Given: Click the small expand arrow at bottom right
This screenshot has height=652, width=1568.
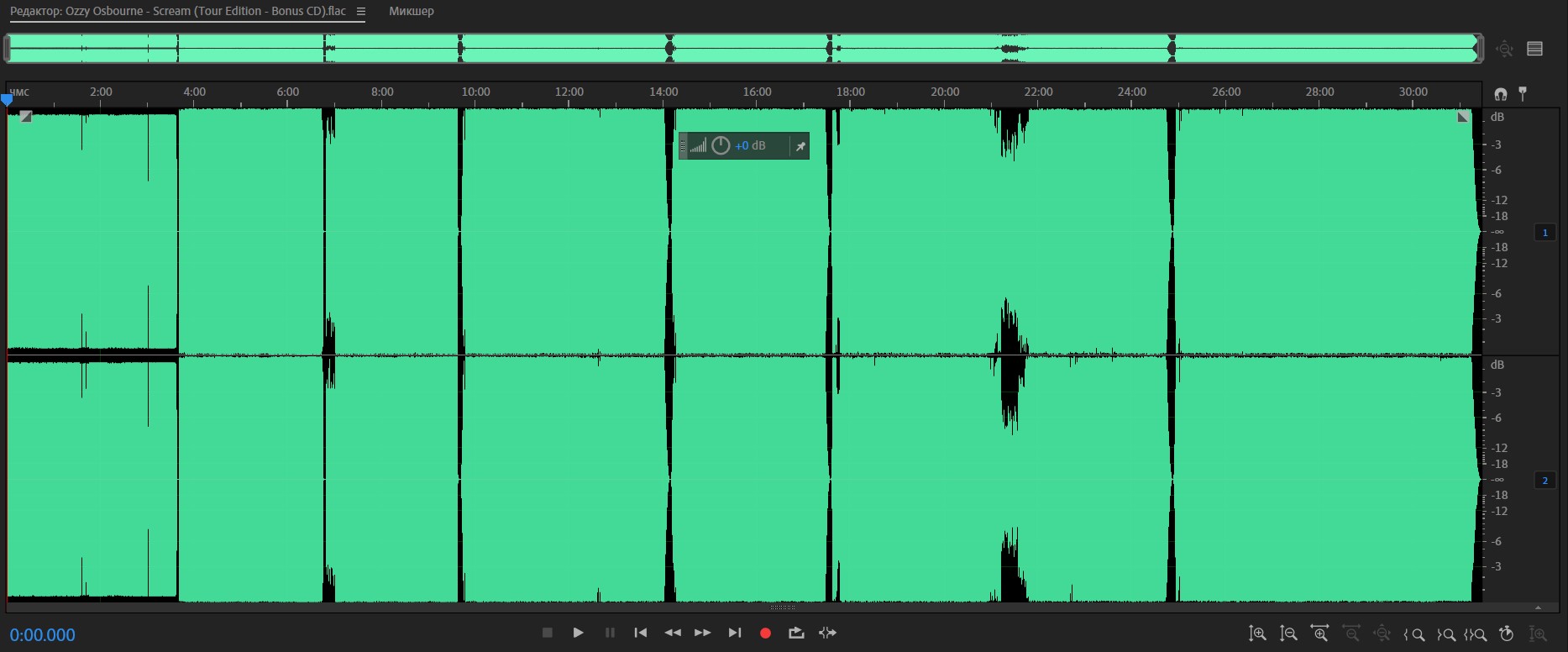Looking at the screenshot, I should pos(1538,607).
